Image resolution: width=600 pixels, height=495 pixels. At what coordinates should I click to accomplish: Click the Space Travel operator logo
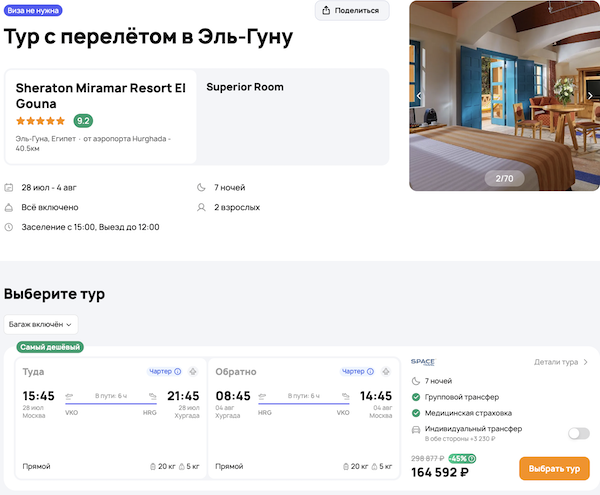click(x=422, y=362)
